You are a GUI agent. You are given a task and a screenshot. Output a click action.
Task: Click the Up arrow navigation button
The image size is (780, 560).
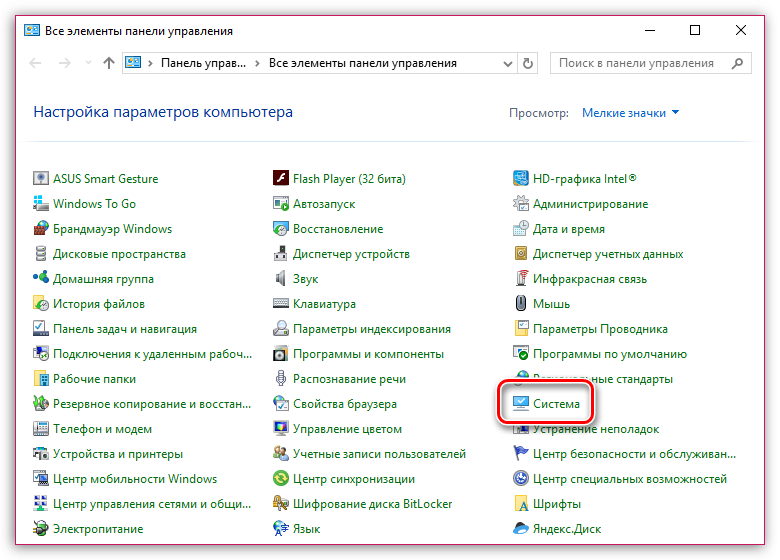click(x=108, y=63)
